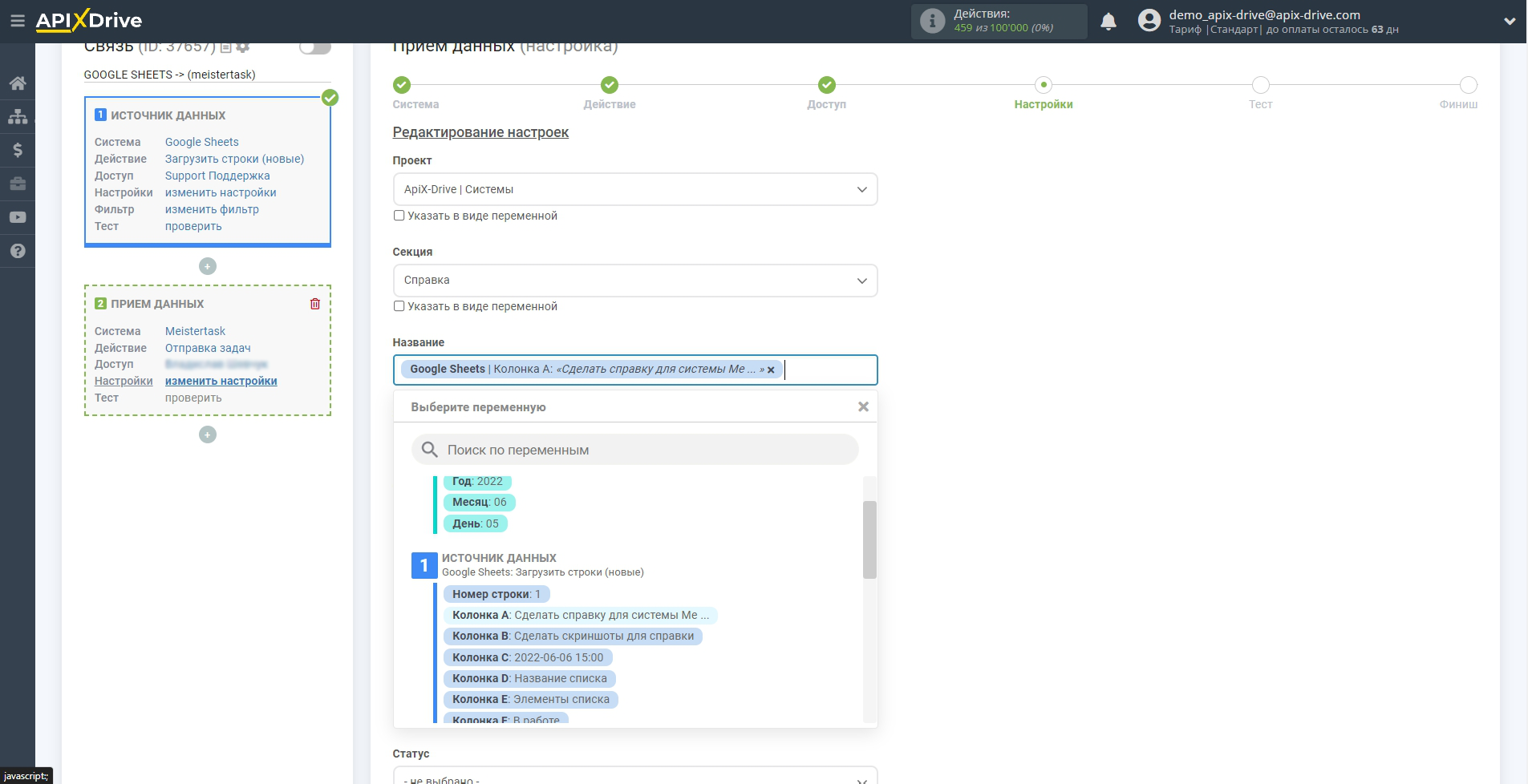The height and width of the screenshot is (784, 1528).
Task: Open notifications bell
Action: [1109, 22]
